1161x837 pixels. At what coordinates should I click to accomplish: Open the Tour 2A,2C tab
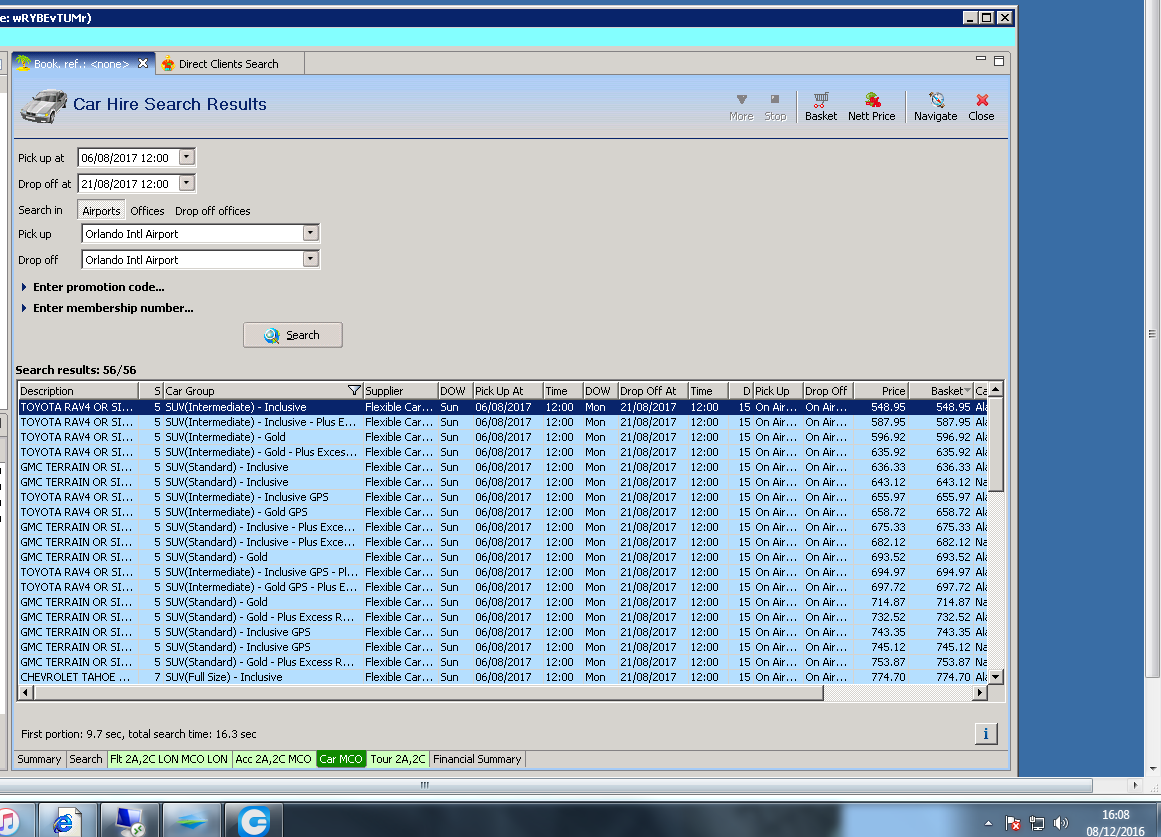pyautogui.click(x=398, y=758)
